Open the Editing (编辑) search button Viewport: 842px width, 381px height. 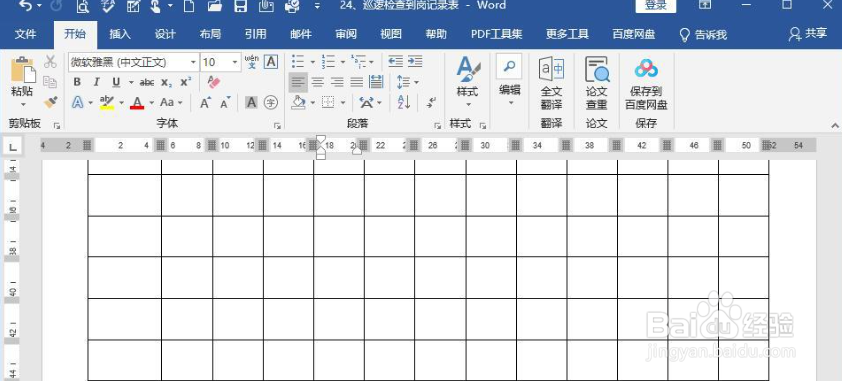[x=509, y=79]
